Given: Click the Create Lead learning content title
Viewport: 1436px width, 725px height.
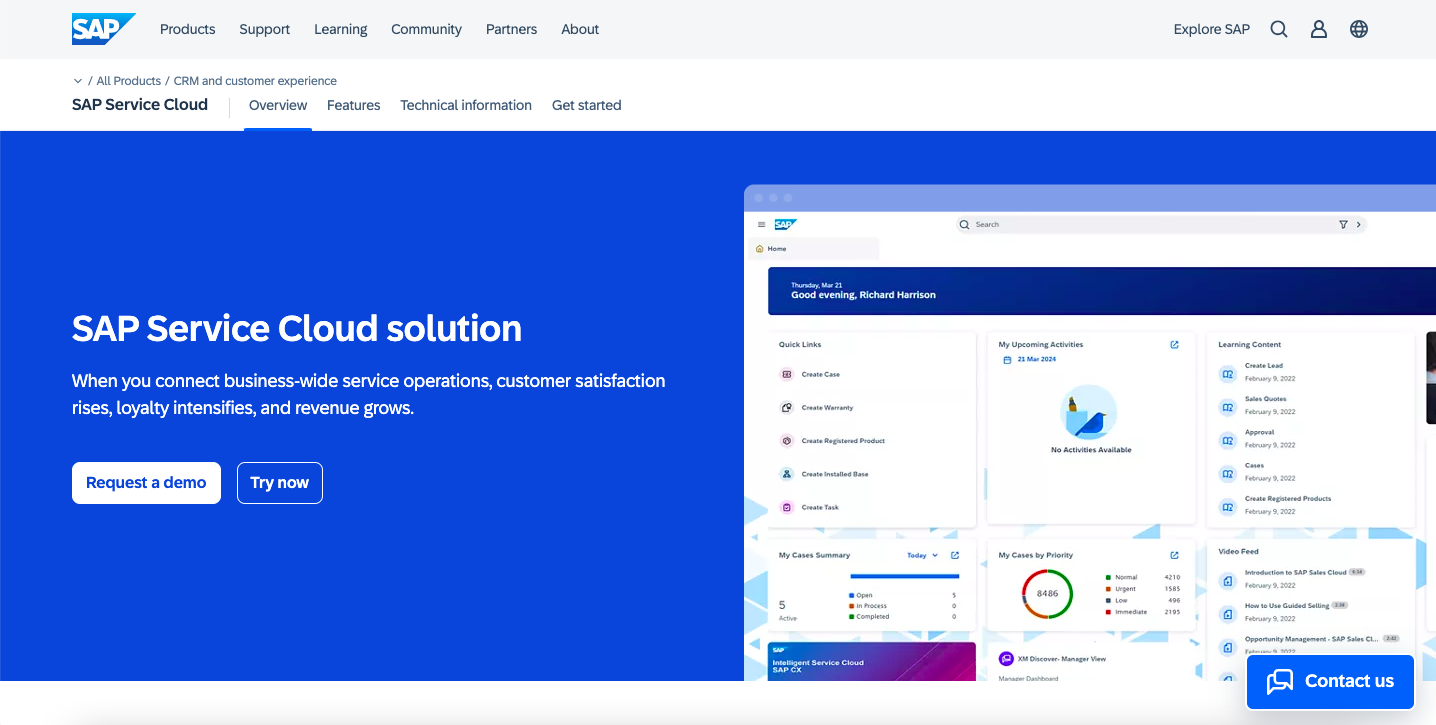Looking at the screenshot, I should coord(1264,366).
